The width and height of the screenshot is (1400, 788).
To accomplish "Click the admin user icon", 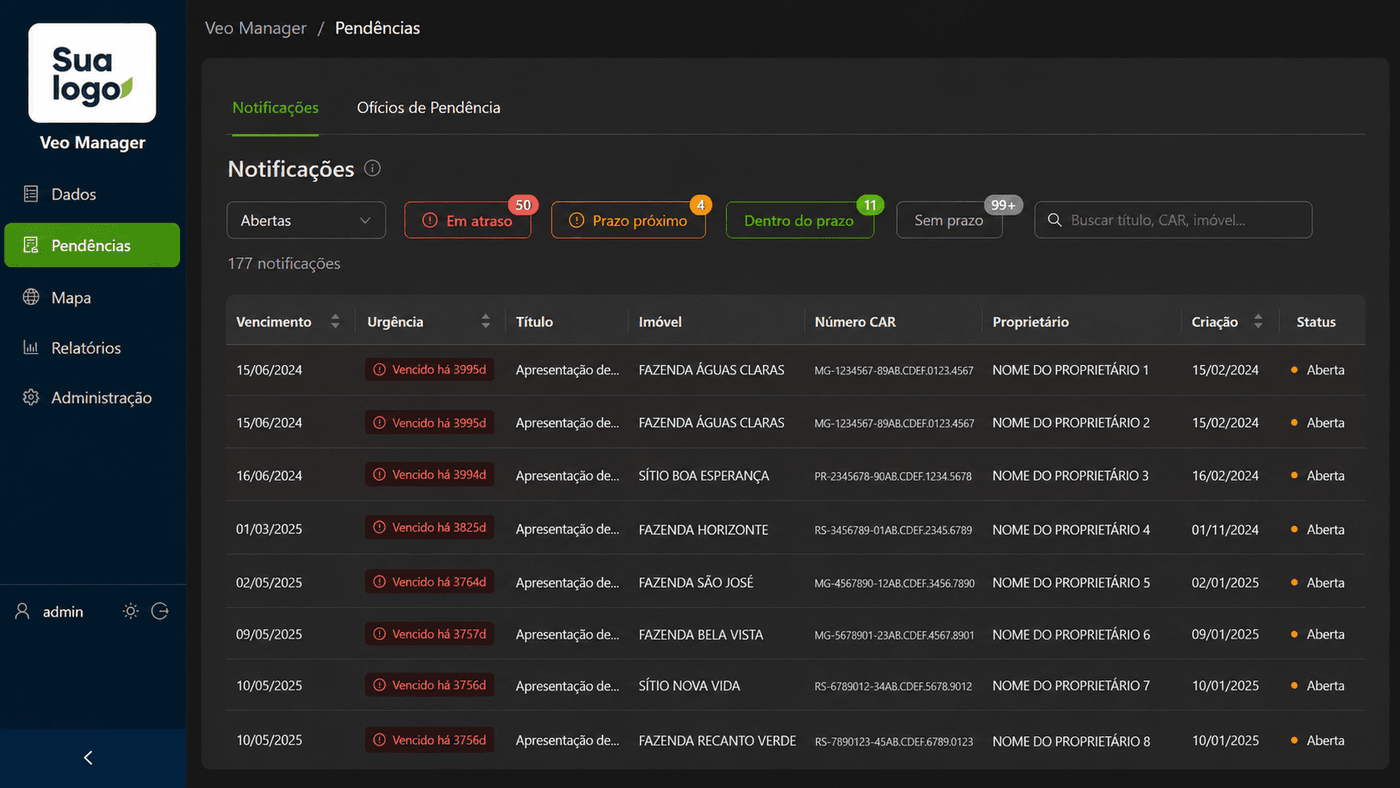I will point(22,611).
